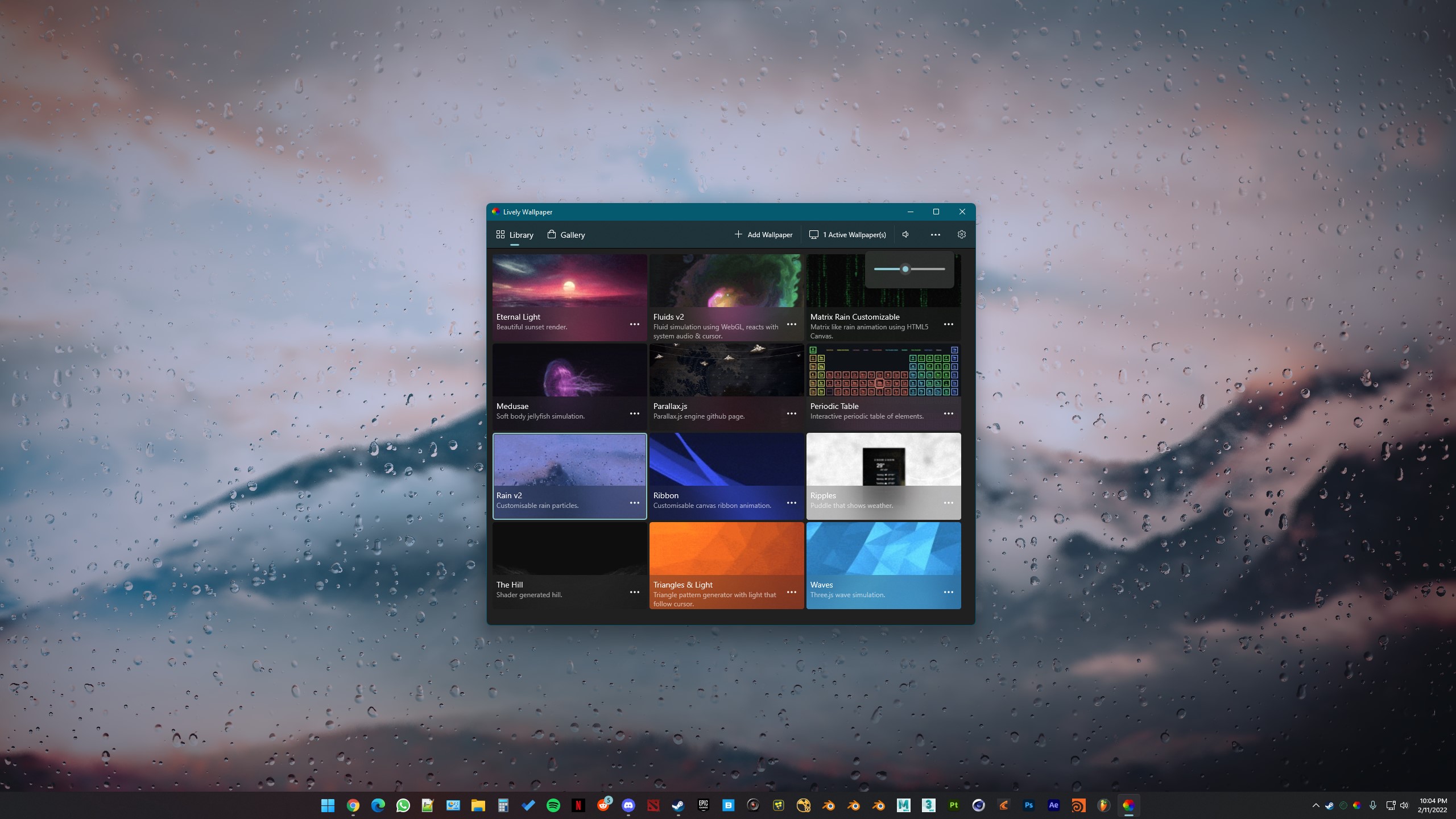Image resolution: width=1456 pixels, height=819 pixels.
Task: Launch Google Chrome from taskbar
Action: (353, 805)
